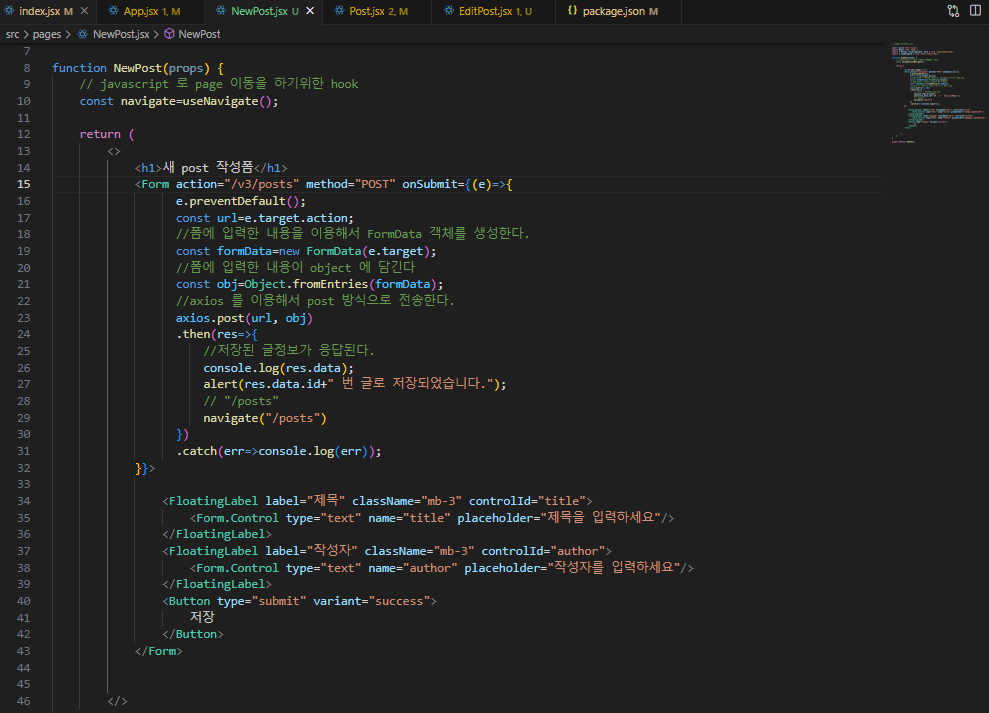Click the React icon on EditPost.jsx tab
Viewport: 989px width, 713px height.
click(449, 11)
